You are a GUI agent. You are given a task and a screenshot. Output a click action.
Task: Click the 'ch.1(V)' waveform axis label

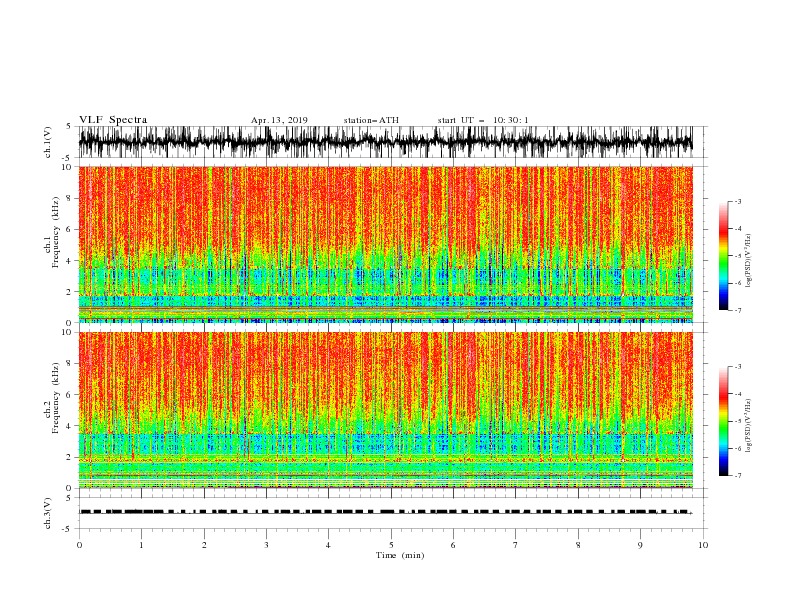click(48, 142)
